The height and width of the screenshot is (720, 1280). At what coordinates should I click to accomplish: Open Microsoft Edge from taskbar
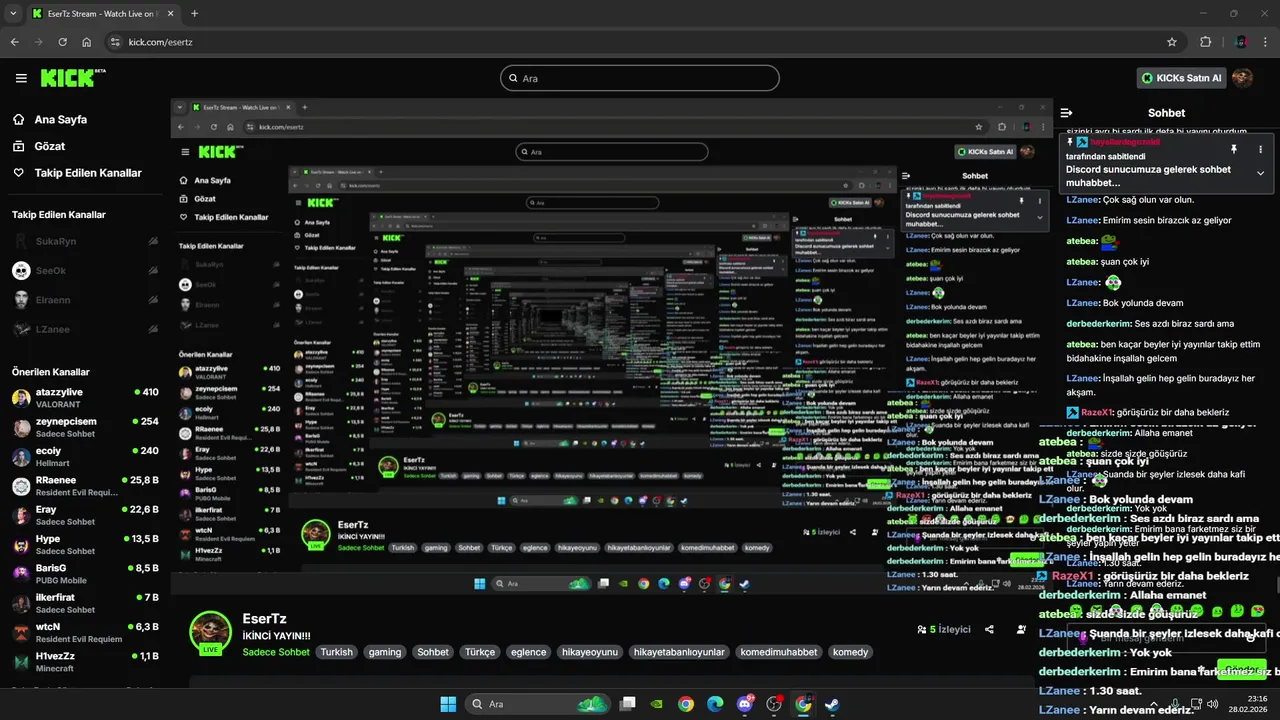tap(715, 704)
